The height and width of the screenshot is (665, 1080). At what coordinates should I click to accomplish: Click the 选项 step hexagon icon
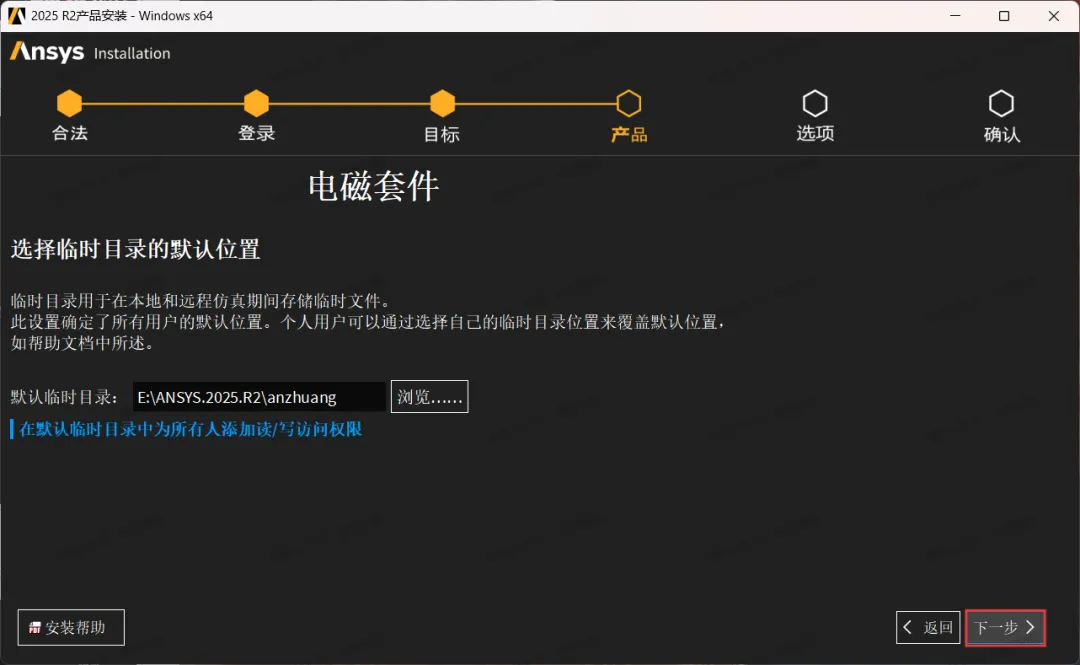[815, 103]
